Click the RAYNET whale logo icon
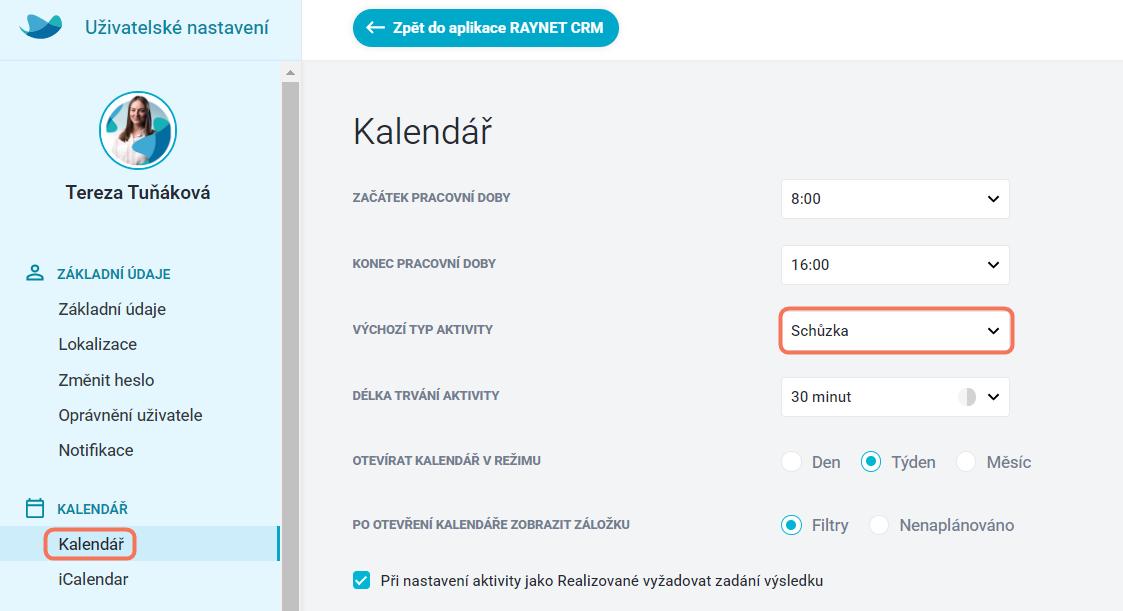 click(41, 27)
